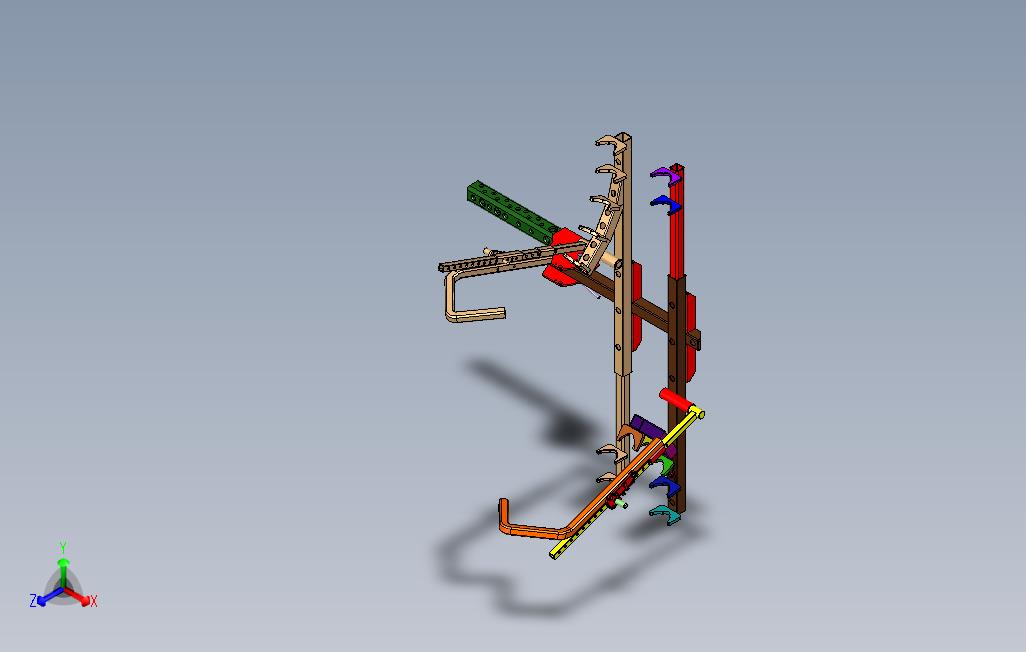Select the blue hook below the purple hook
The image size is (1026, 652).
[664, 204]
